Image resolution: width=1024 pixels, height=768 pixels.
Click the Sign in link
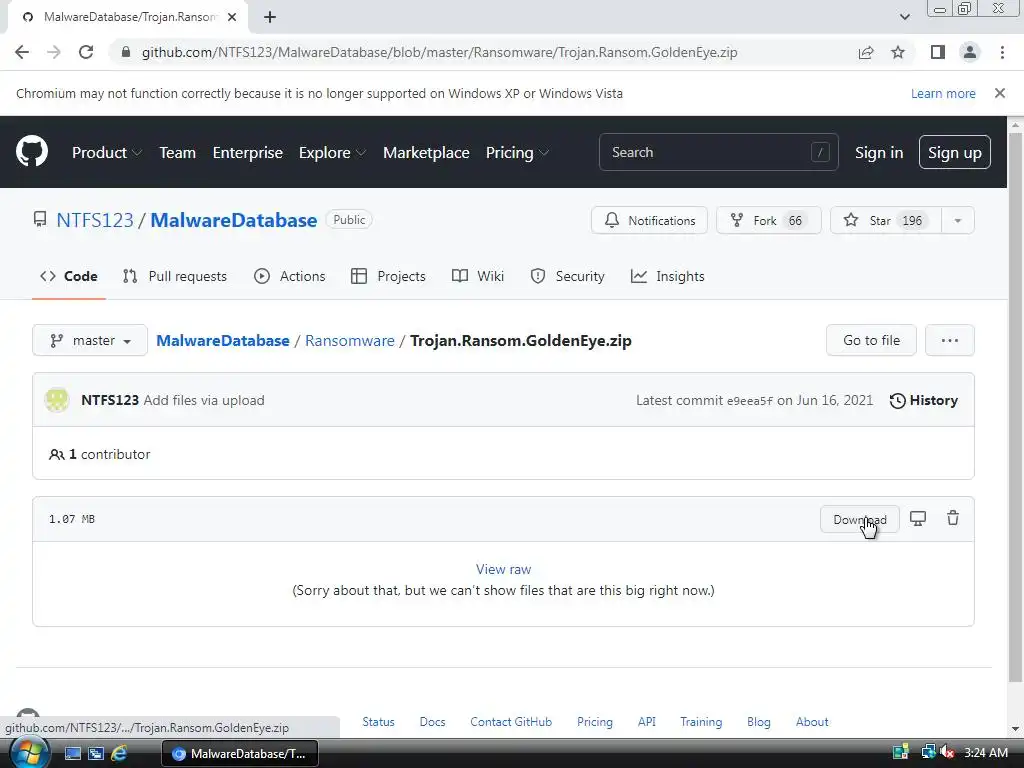[879, 152]
